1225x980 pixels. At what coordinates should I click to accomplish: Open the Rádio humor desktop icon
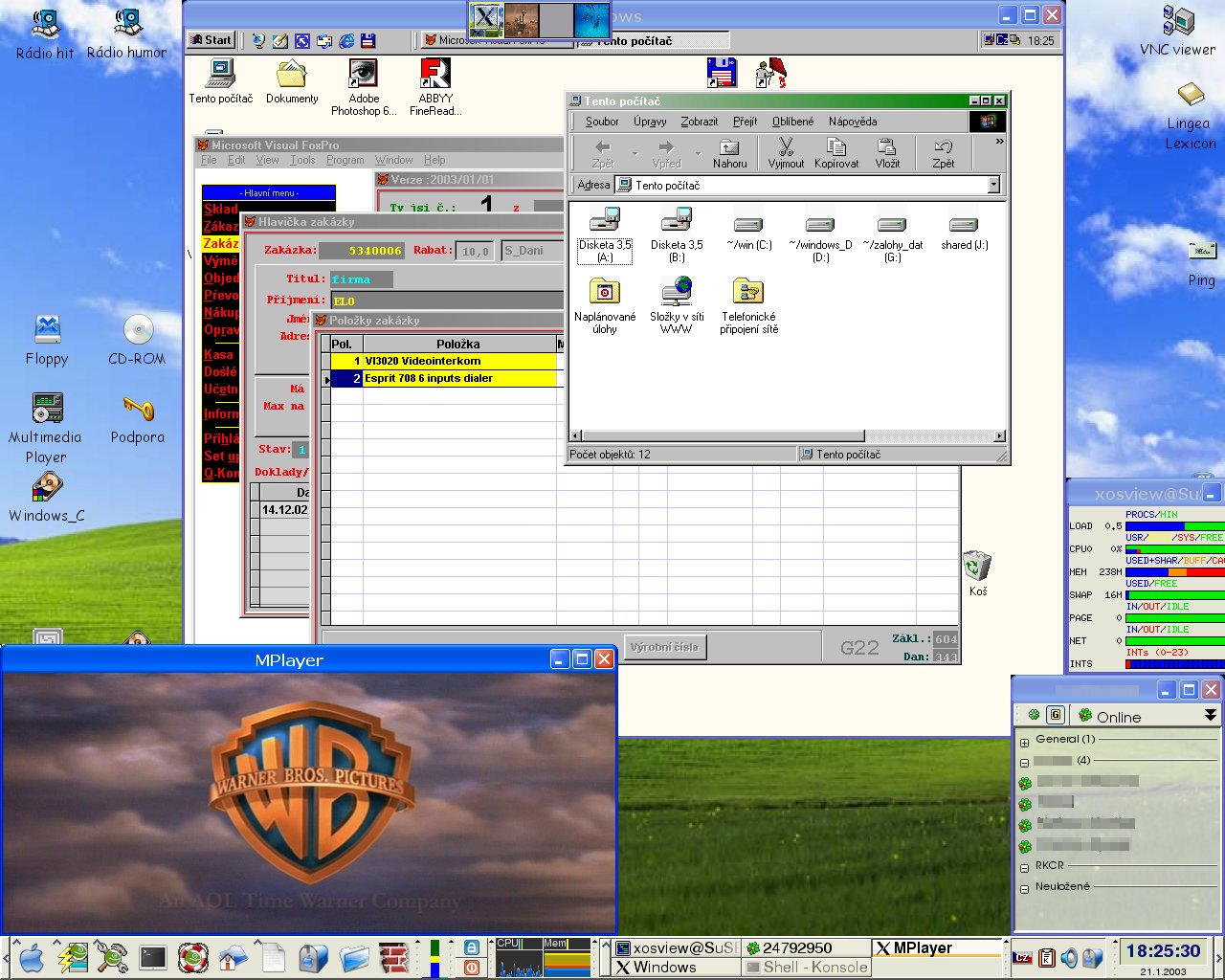tap(126, 33)
